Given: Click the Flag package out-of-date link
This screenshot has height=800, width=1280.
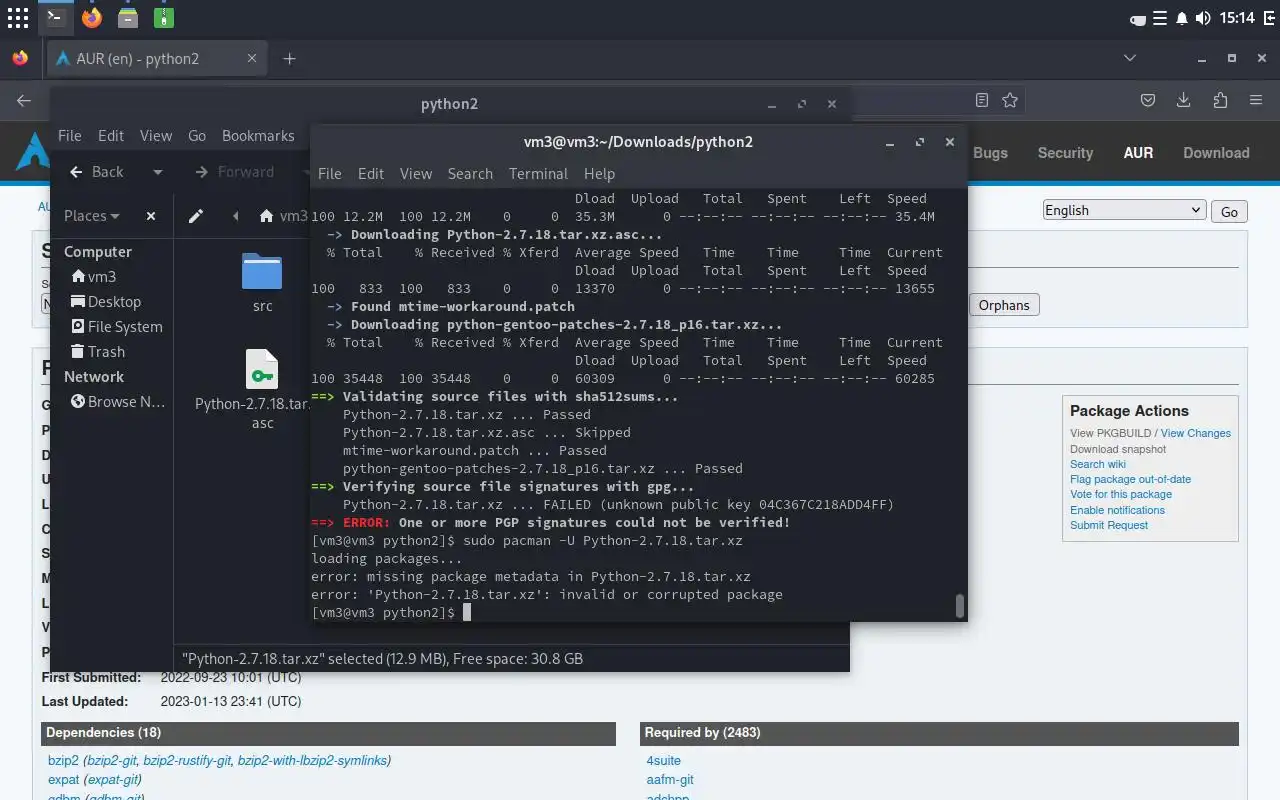Looking at the screenshot, I should click(x=1130, y=479).
